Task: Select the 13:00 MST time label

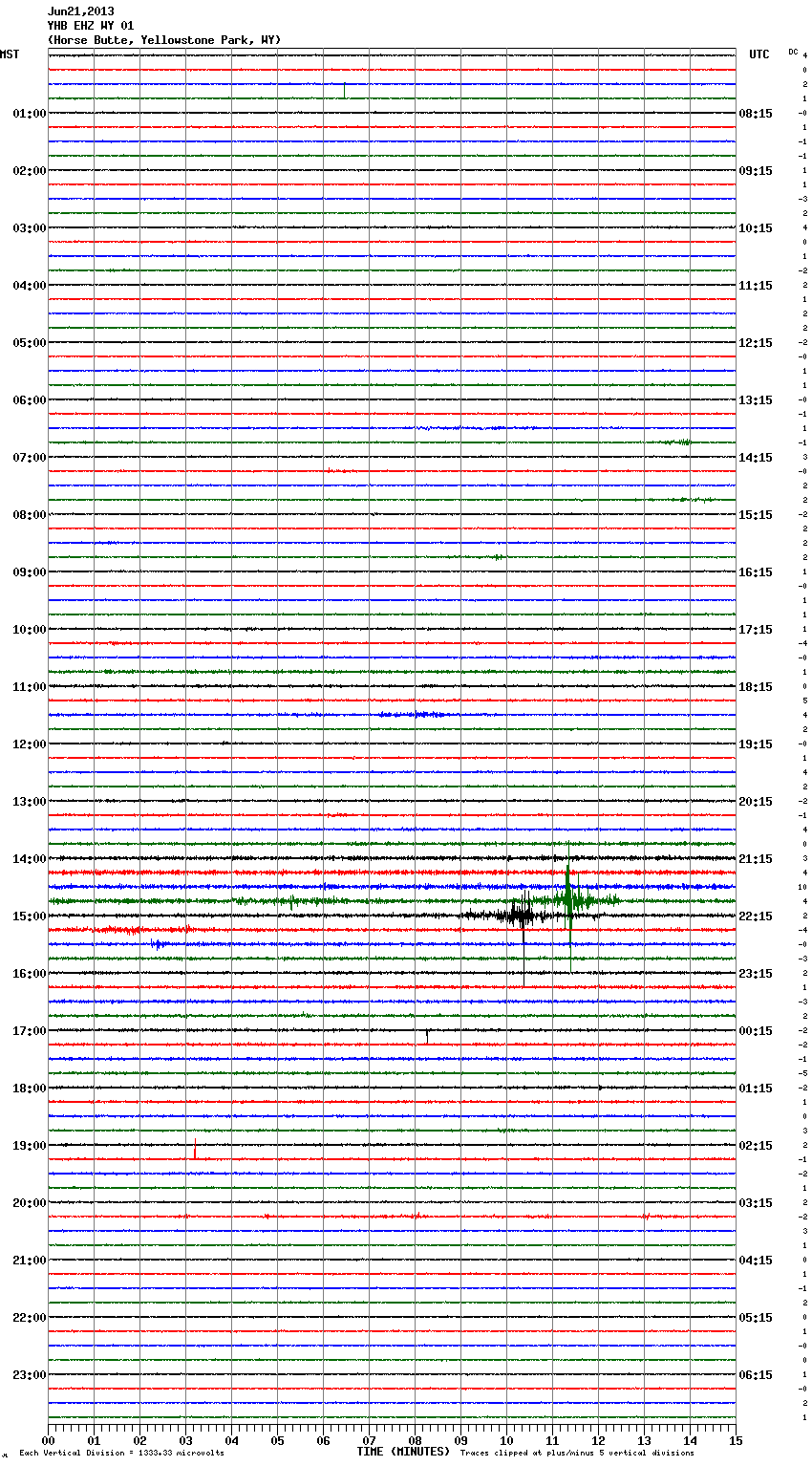Action: click(29, 802)
